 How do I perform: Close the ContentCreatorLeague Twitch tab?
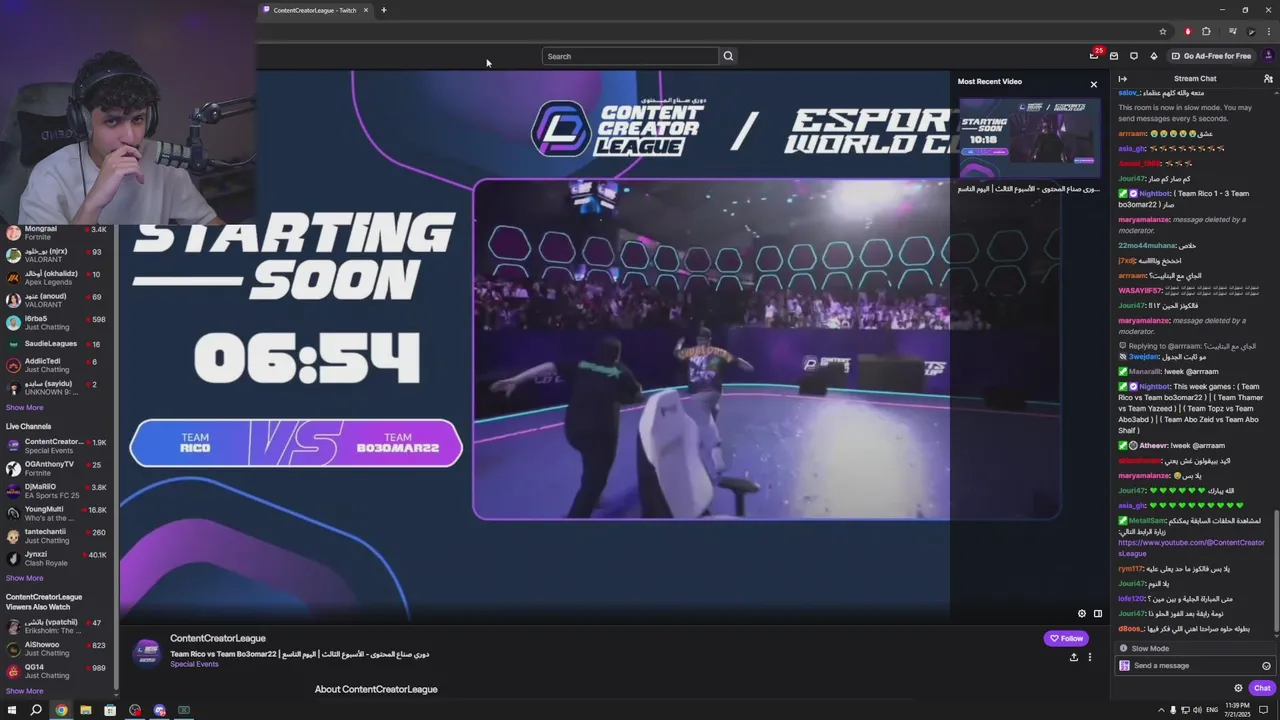tap(366, 10)
